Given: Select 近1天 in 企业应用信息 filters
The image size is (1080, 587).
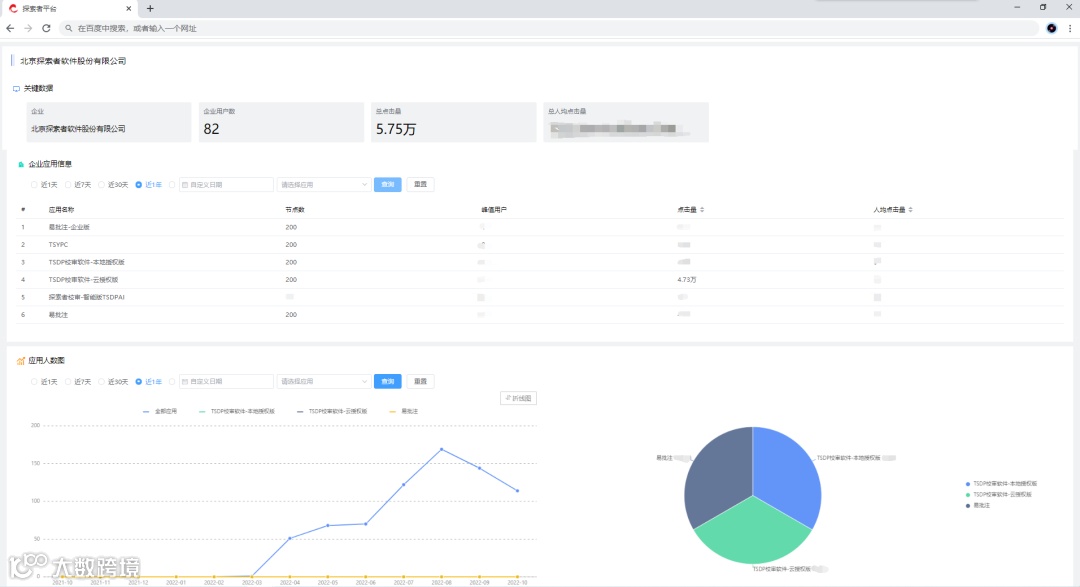Looking at the screenshot, I should pos(44,185).
